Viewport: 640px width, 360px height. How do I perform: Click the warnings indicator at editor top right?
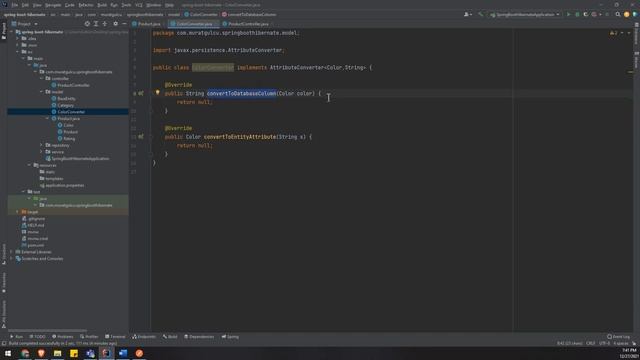613,33
